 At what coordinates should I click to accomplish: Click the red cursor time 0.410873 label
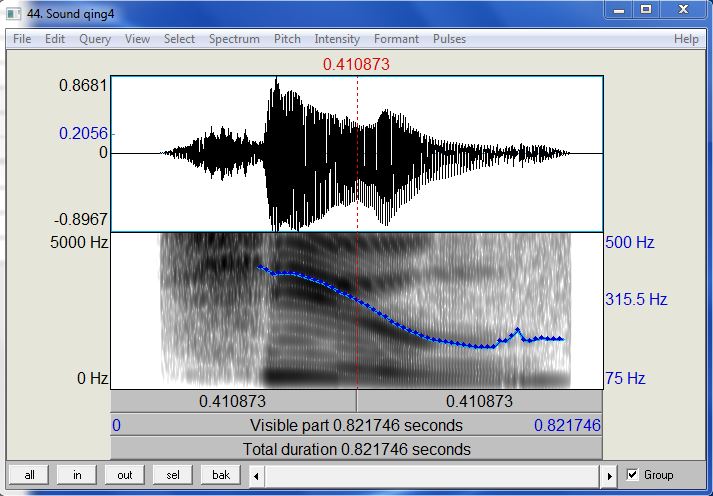point(356,64)
